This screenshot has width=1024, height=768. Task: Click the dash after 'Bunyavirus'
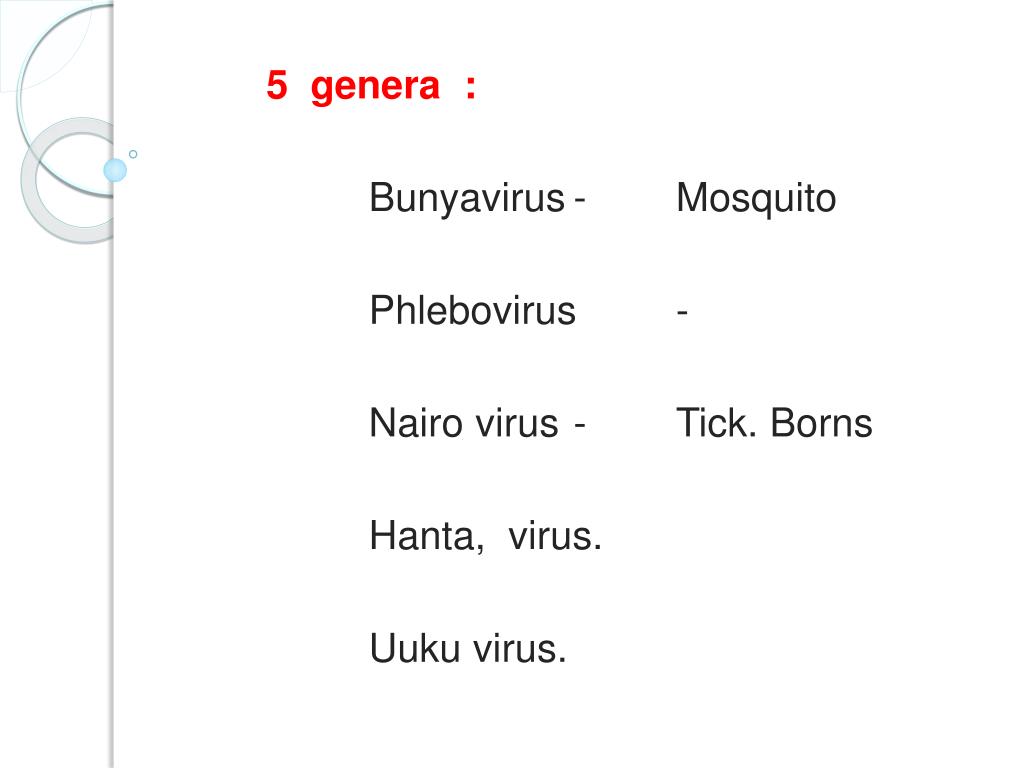[580, 200]
